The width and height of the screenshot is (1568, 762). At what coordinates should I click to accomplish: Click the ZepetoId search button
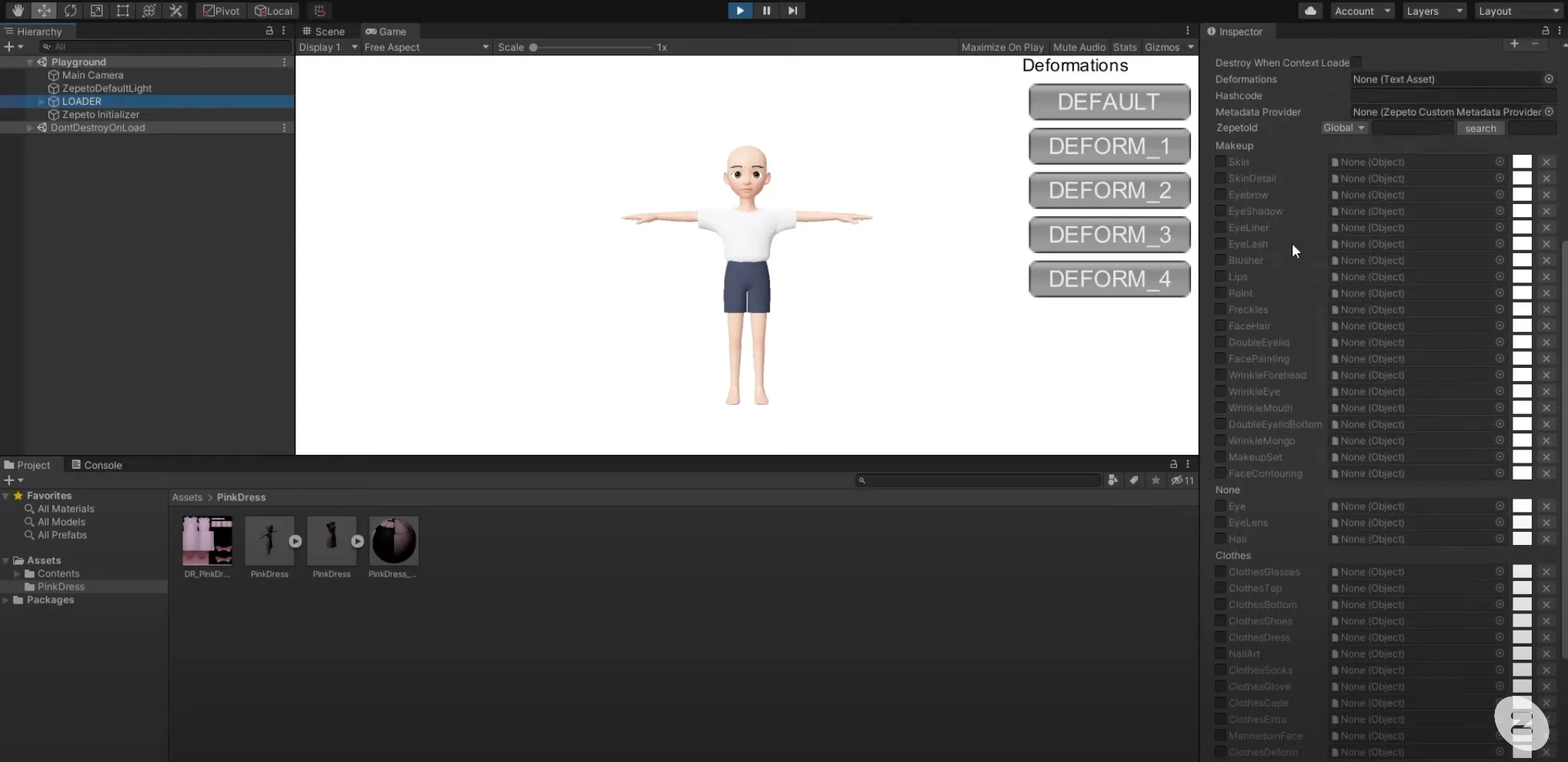point(1480,129)
